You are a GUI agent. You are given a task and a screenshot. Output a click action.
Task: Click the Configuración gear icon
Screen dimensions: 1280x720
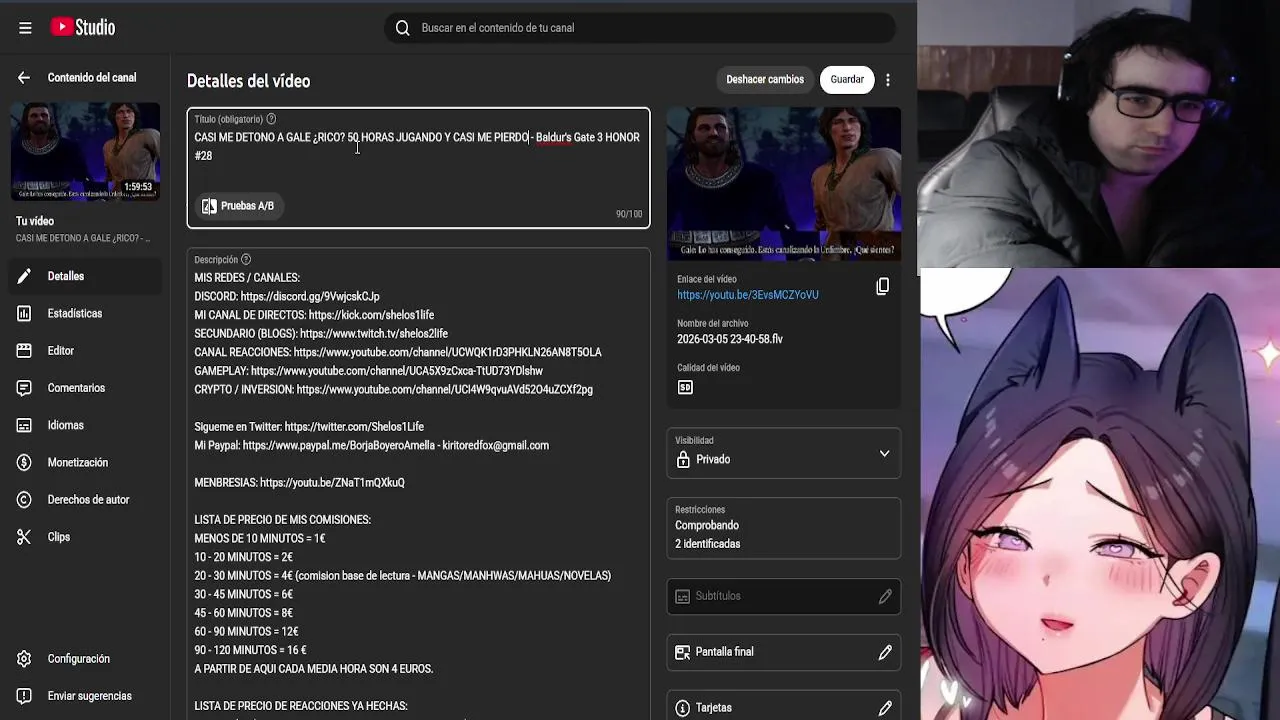coord(25,659)
